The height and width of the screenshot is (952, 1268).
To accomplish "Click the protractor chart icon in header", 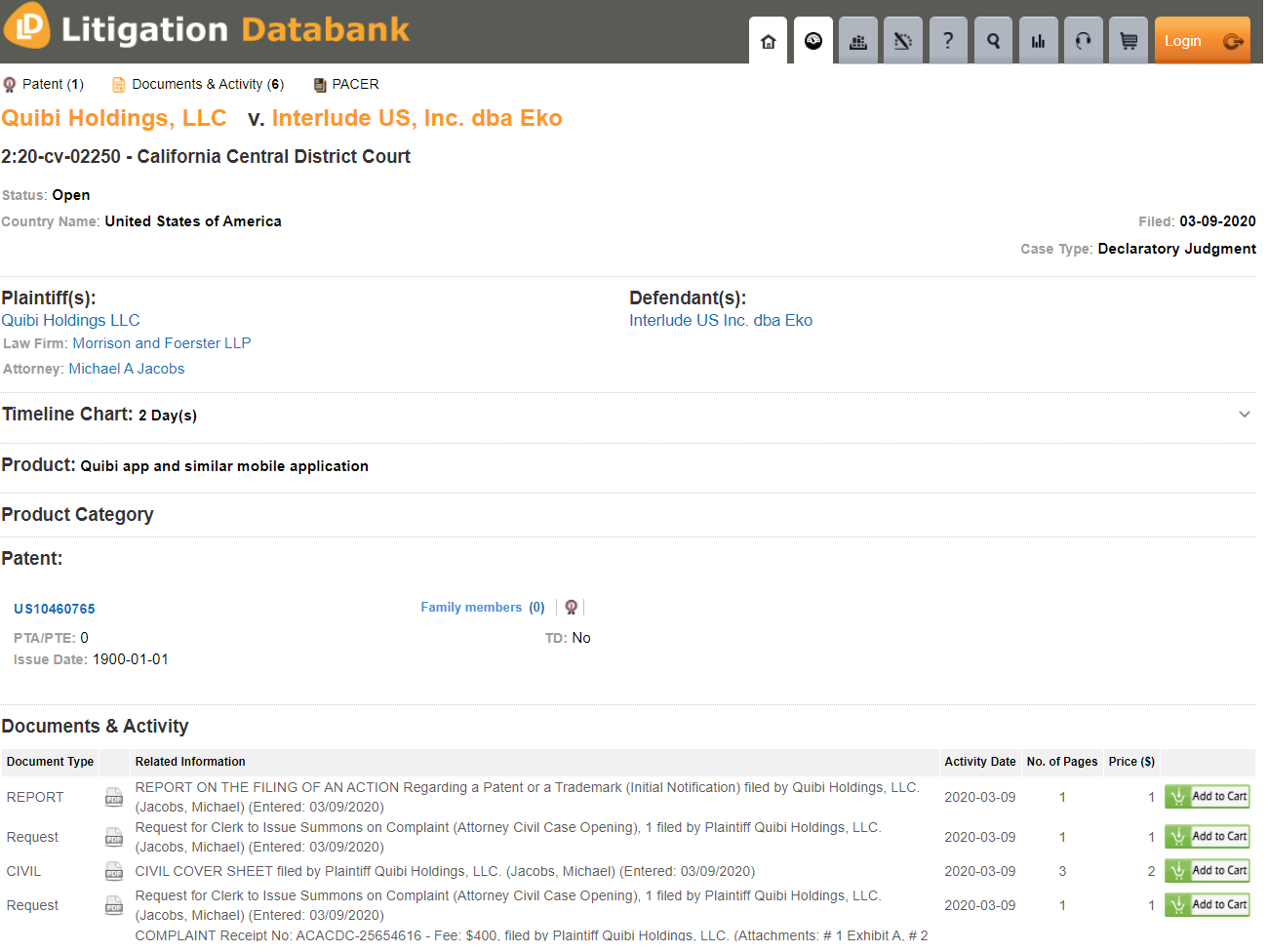I will click(x=903, y=41).
